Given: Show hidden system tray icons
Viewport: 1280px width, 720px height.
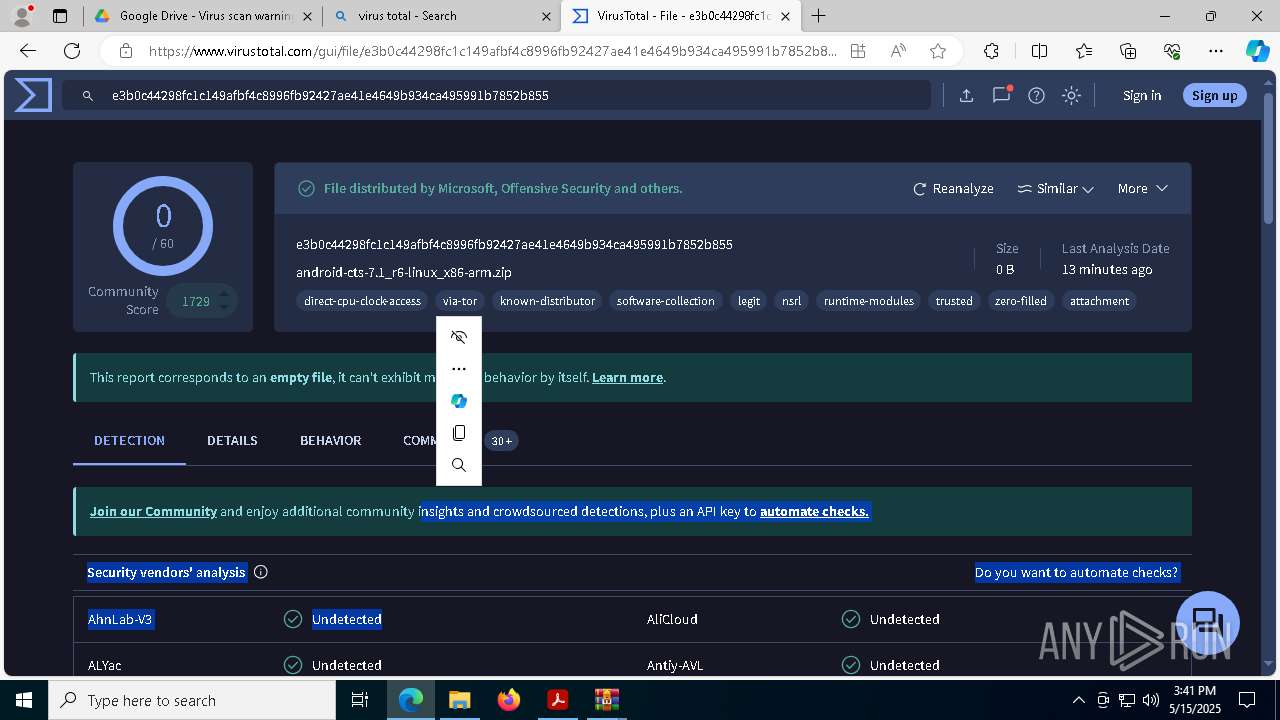Looking at the screenshot, I should (1078, 700).
